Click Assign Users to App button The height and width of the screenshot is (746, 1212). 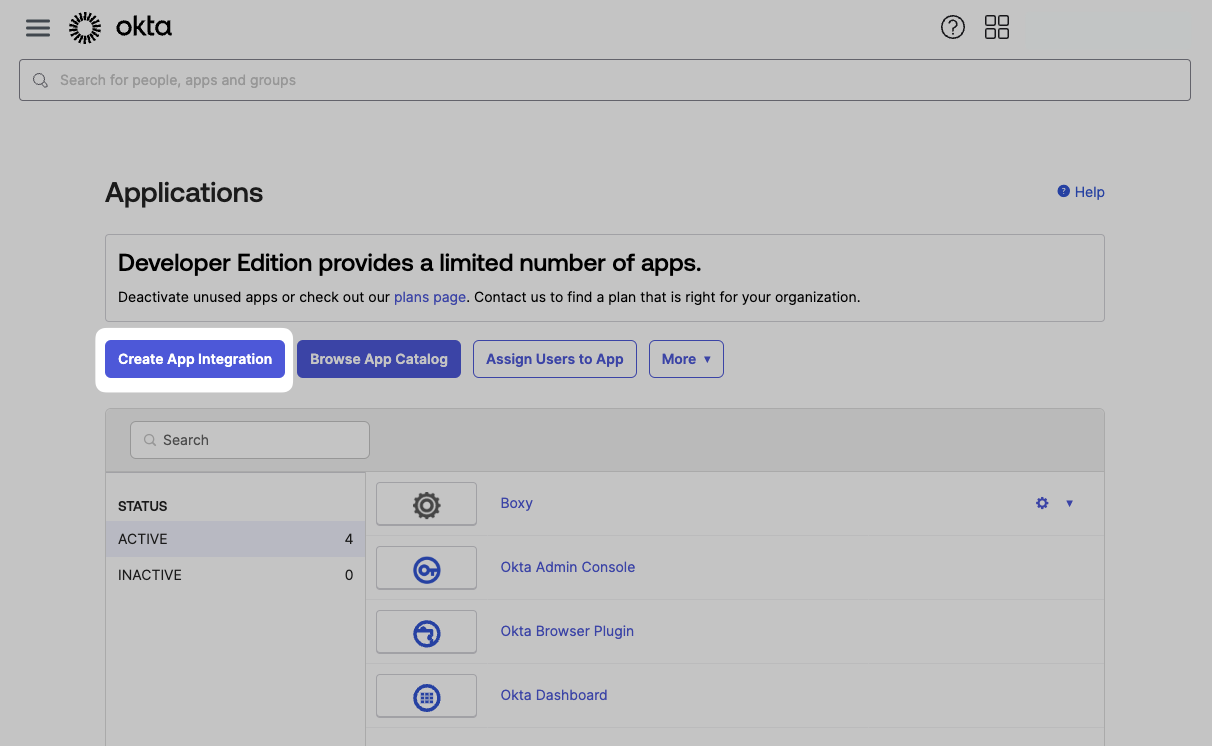point(555,359)
